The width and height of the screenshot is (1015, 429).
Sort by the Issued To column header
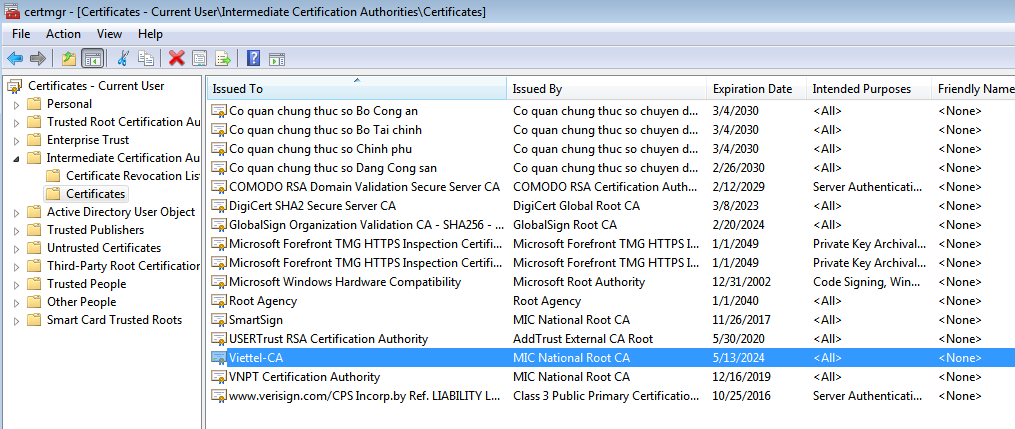click(357, 89)
